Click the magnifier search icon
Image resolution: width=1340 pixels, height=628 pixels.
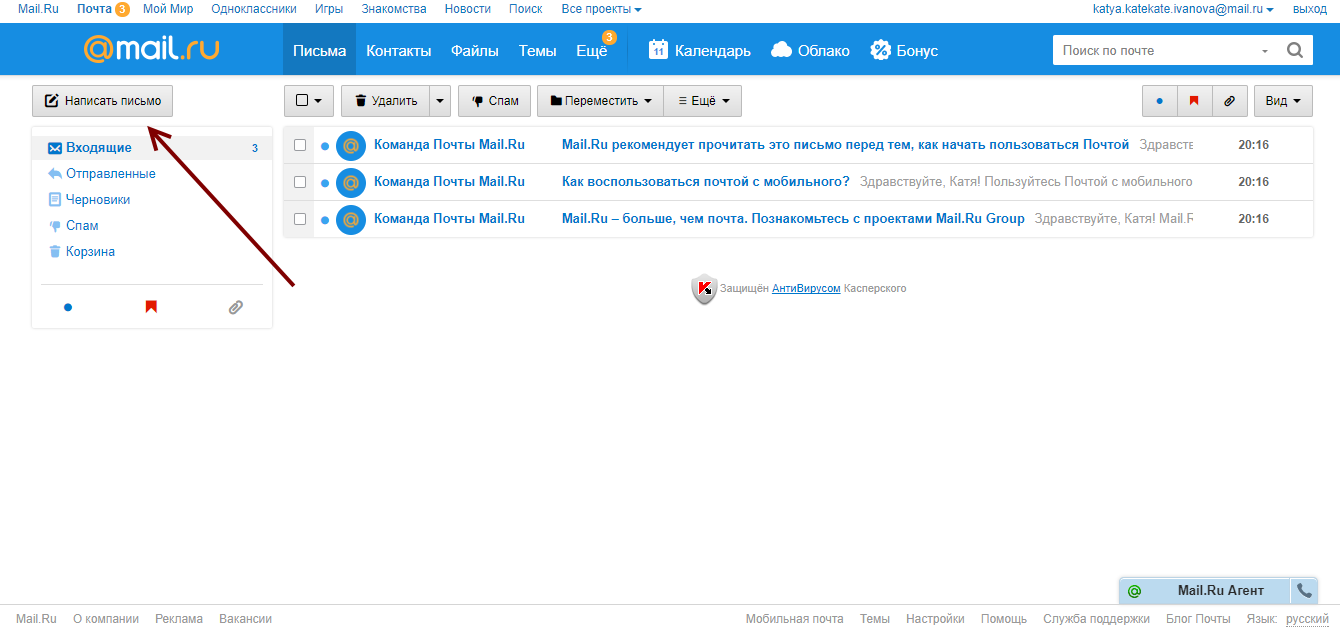1295,50
